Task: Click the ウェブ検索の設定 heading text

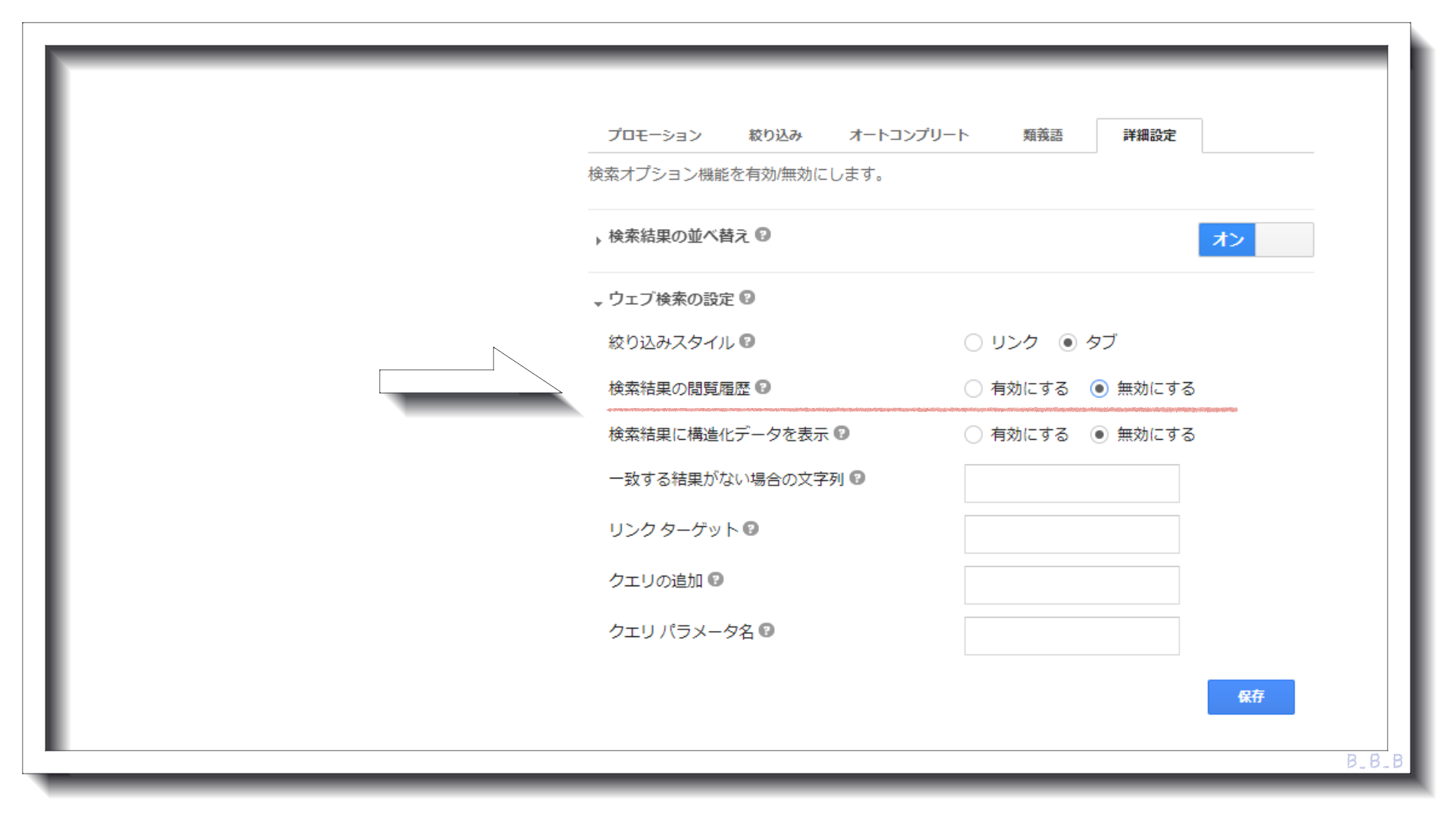Action: coord(671,299)
